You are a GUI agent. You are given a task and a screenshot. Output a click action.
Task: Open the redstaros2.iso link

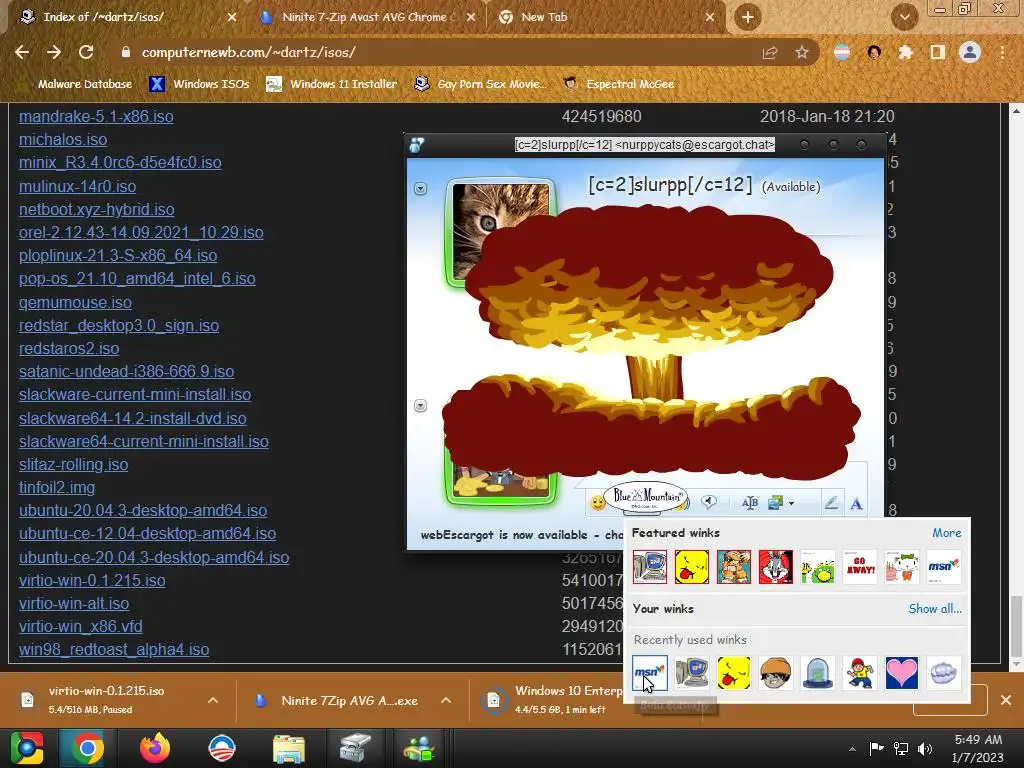69,348
